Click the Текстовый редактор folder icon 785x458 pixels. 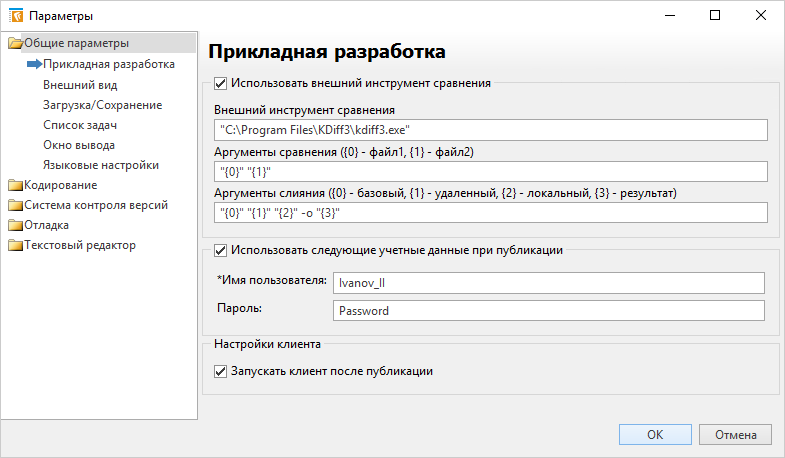point(15,245)
